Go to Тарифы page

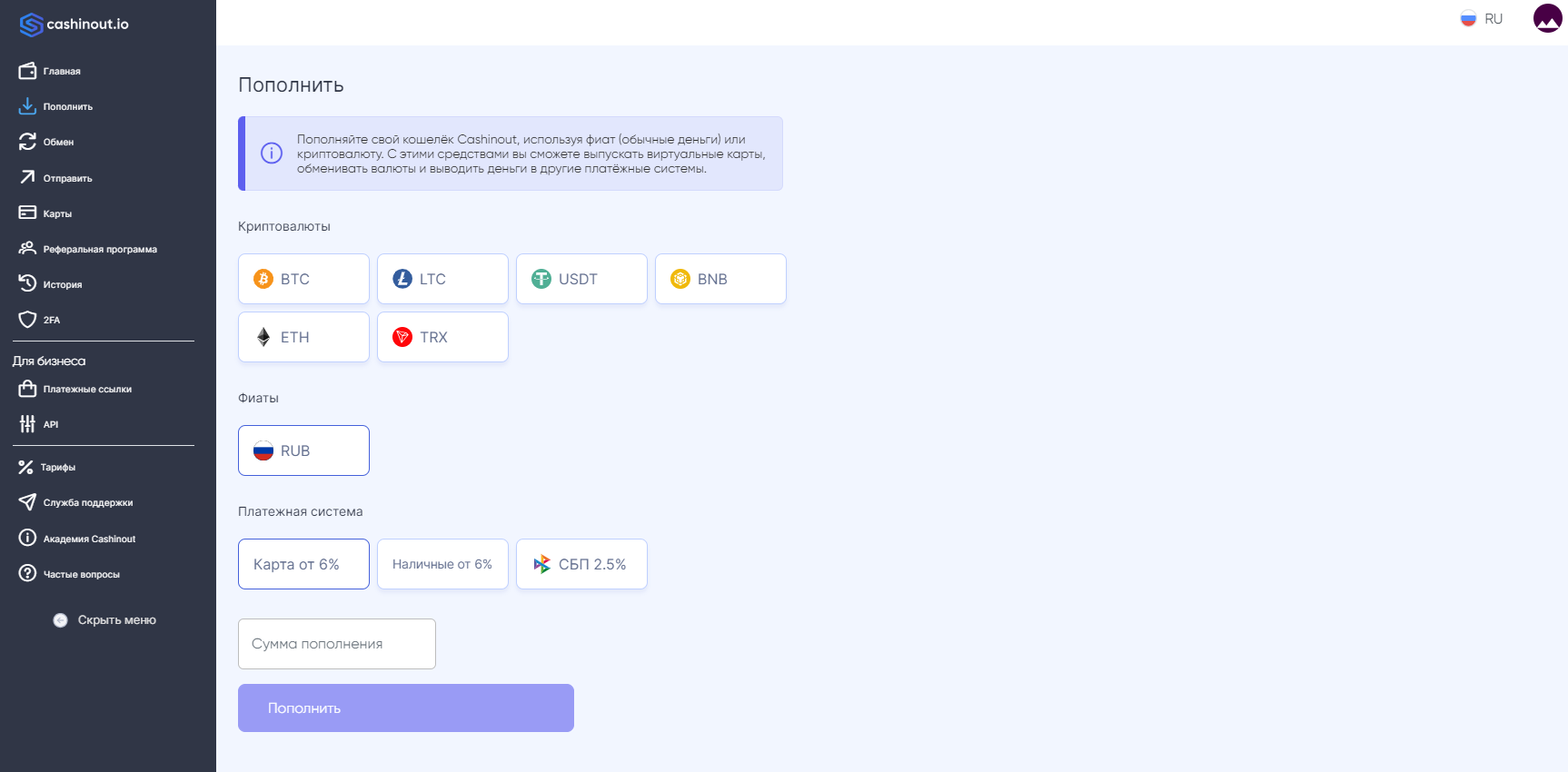[57, 467]
